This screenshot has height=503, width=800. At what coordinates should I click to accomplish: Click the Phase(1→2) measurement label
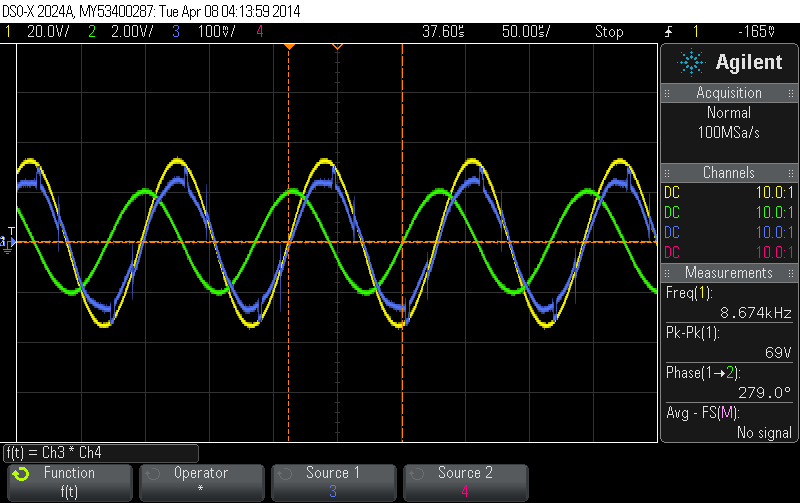click(703, 373)
